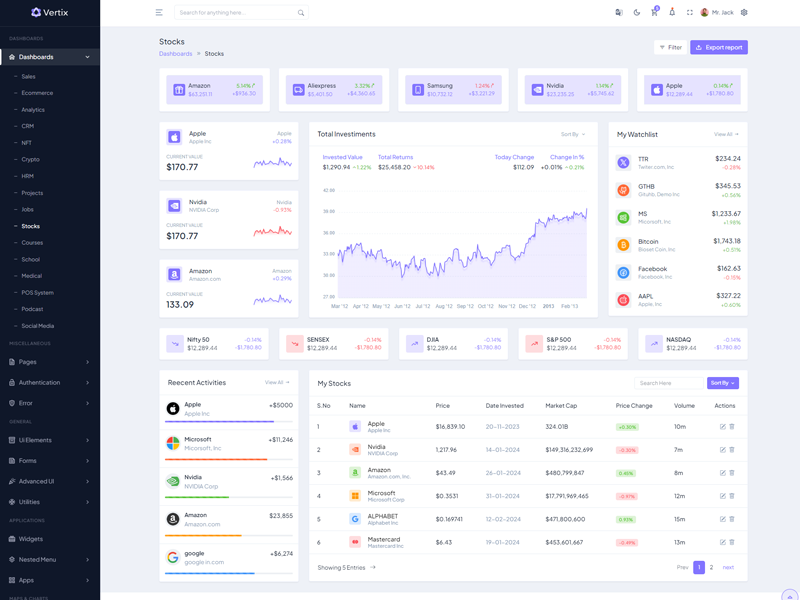The width and height of the screenshot is (800, 600).
Task: Click the Export report button
Action: [719, 47]
